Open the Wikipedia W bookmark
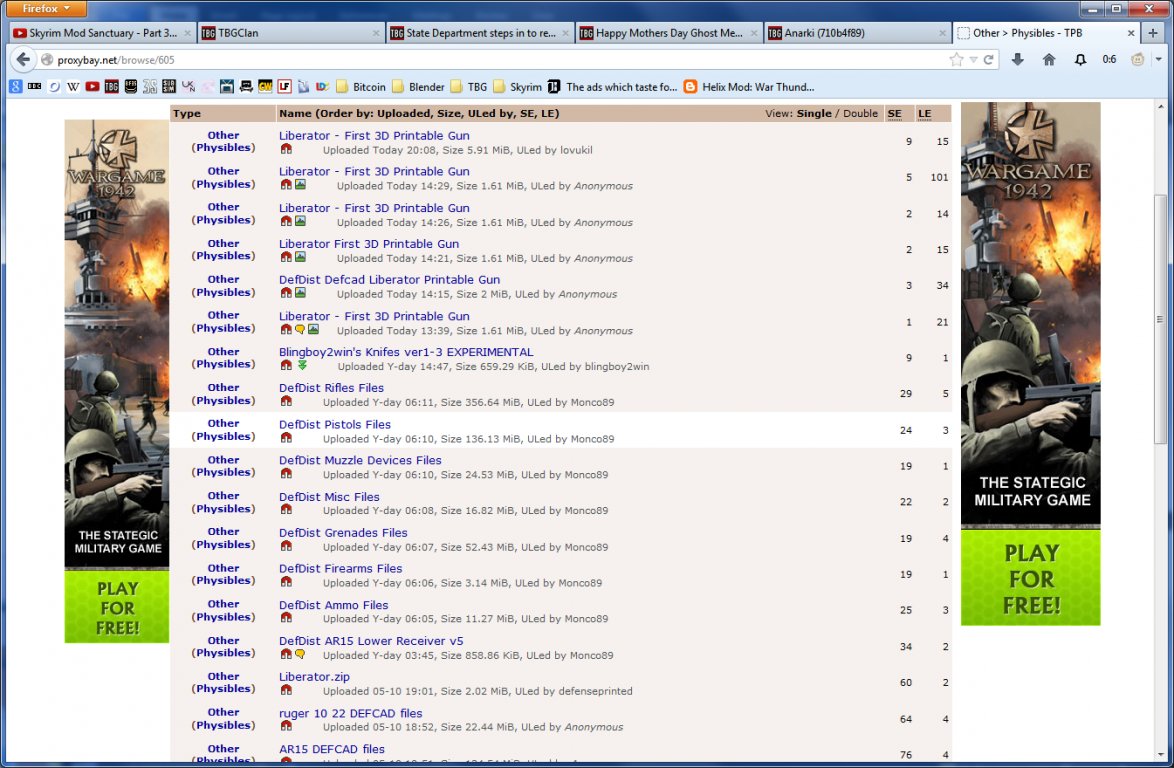 click(73, 87)
